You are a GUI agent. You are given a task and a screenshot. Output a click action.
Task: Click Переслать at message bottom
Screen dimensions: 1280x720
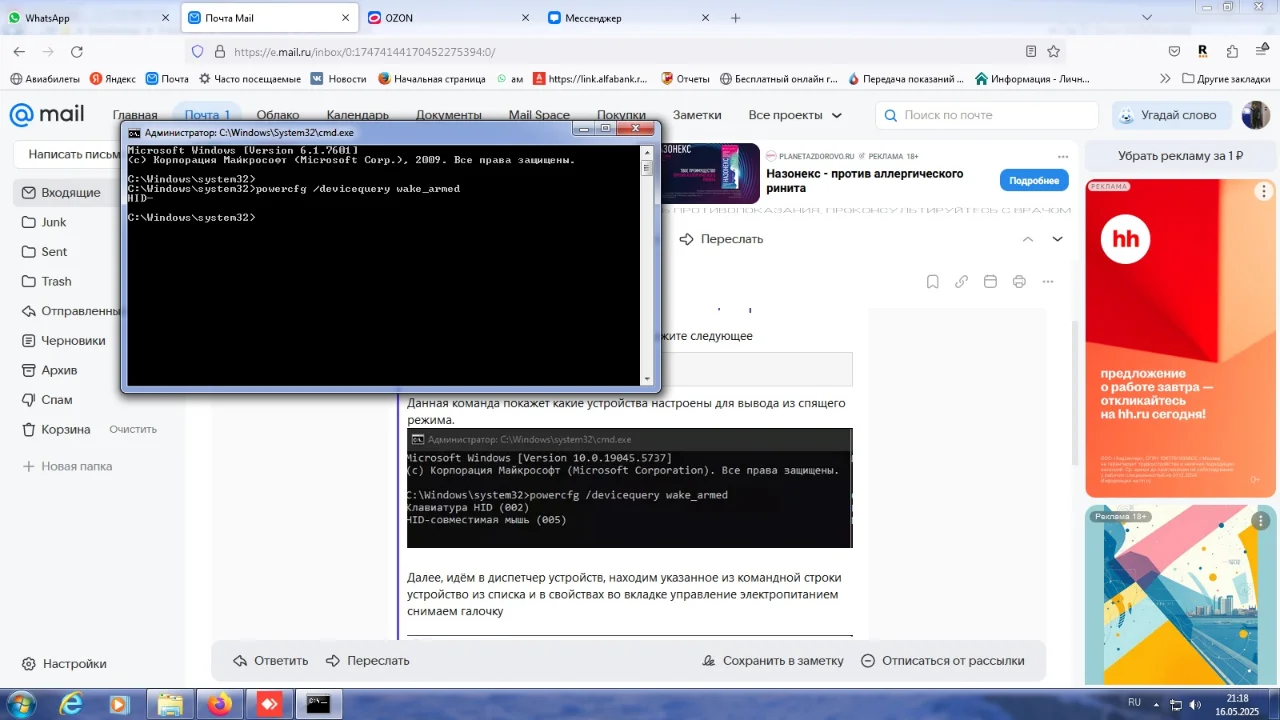click(367, 661)
